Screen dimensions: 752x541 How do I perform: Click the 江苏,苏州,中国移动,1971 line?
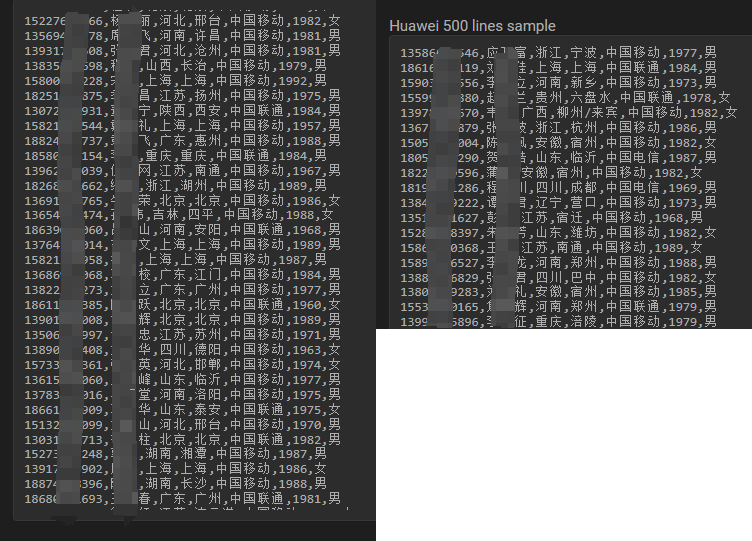(x=182, y=334)
